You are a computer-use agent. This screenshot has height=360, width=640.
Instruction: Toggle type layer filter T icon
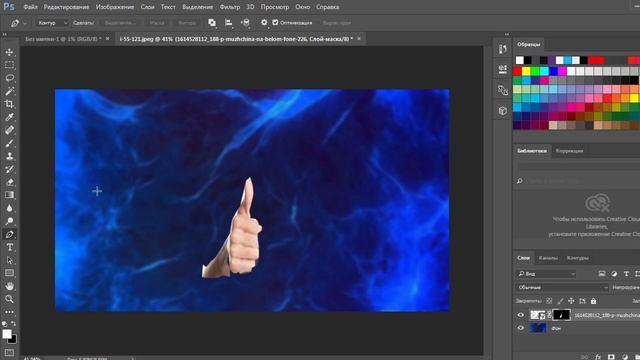[x=626, y=274]
